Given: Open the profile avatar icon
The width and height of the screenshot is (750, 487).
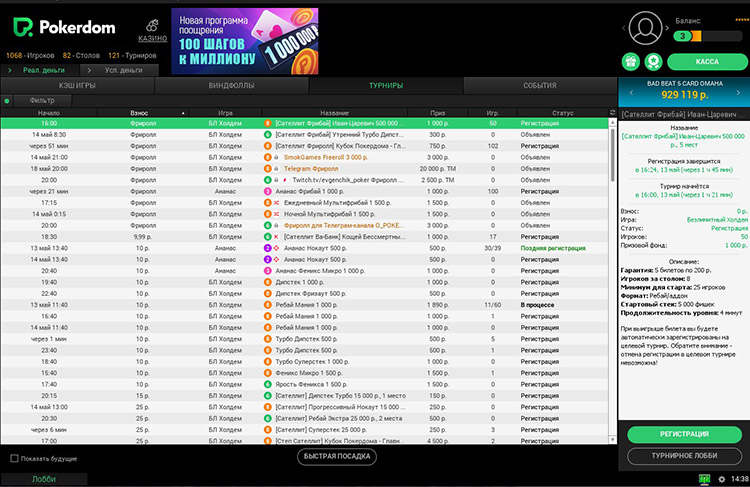Looking at the screenshot, I should tap(645, 29).
